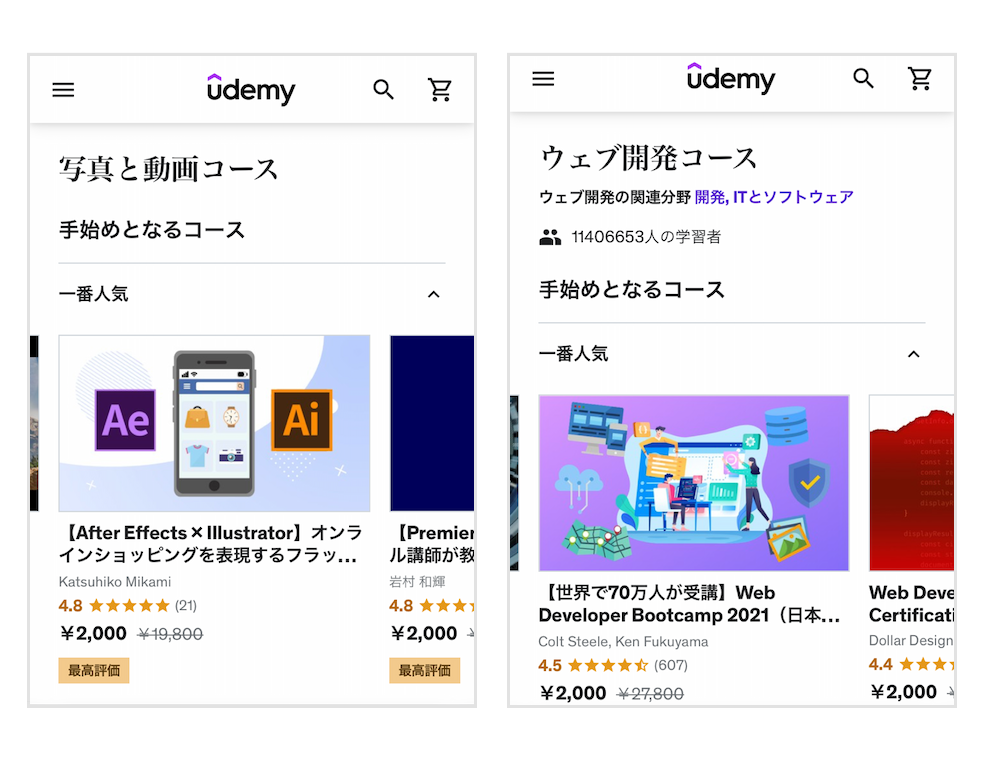Click 4.4 rating on Web Developer Certification card
The width and height of the screenshot is (984, 760).
(911, 664)
